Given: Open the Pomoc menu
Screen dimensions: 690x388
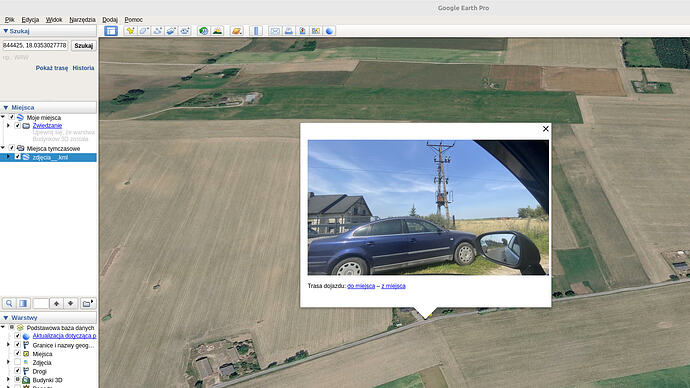Looking at the screenshot, I should [133, 20].
